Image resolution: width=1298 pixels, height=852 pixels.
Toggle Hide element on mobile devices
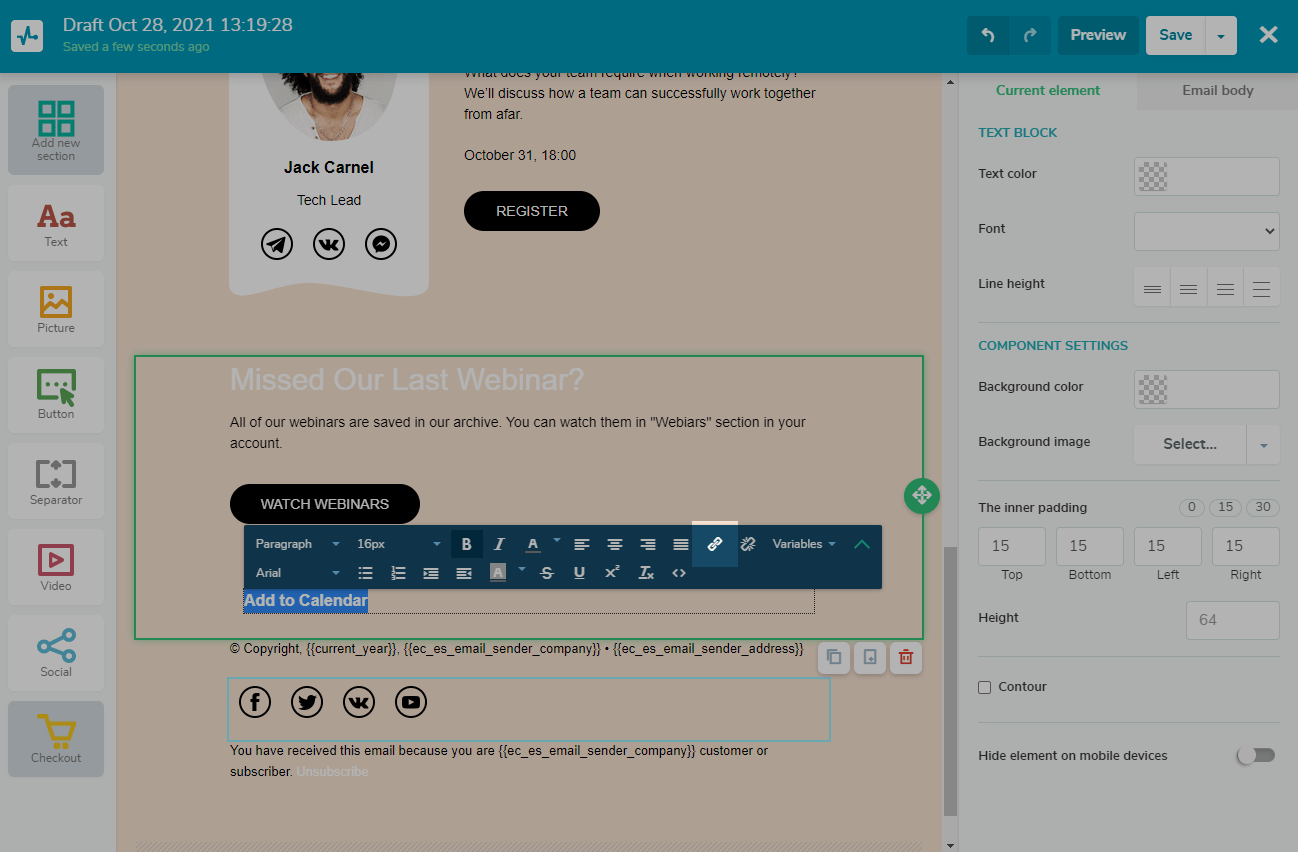pos(1256,755)
